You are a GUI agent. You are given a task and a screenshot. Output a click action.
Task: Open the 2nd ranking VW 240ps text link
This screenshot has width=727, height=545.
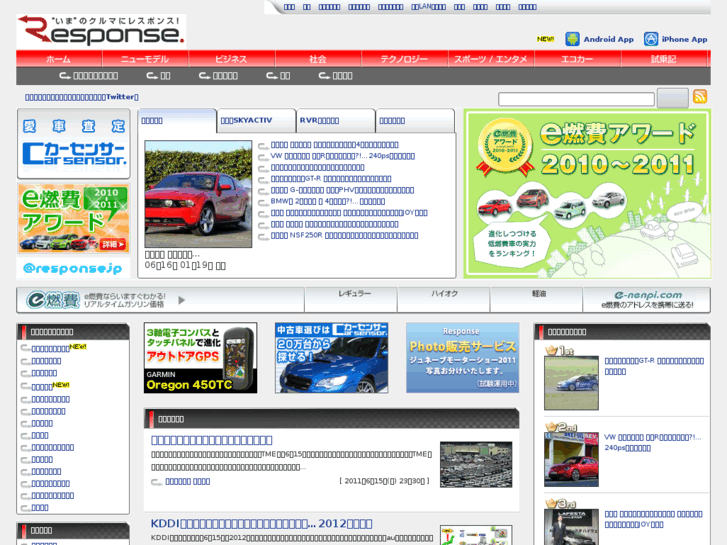coord(653,442)
